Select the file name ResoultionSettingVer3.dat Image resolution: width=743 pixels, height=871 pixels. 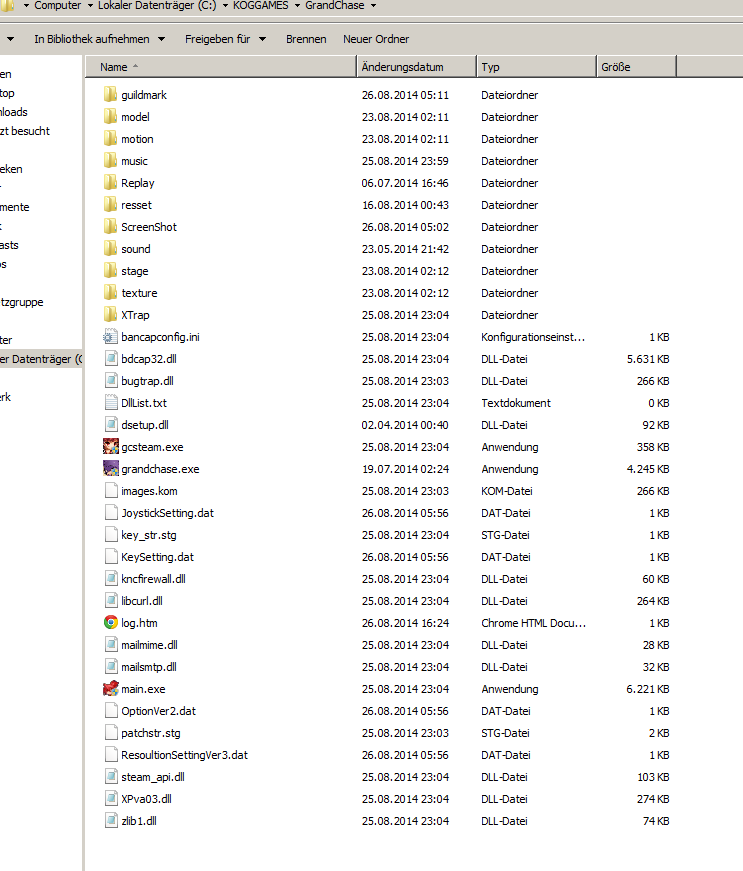click(184, 755)
